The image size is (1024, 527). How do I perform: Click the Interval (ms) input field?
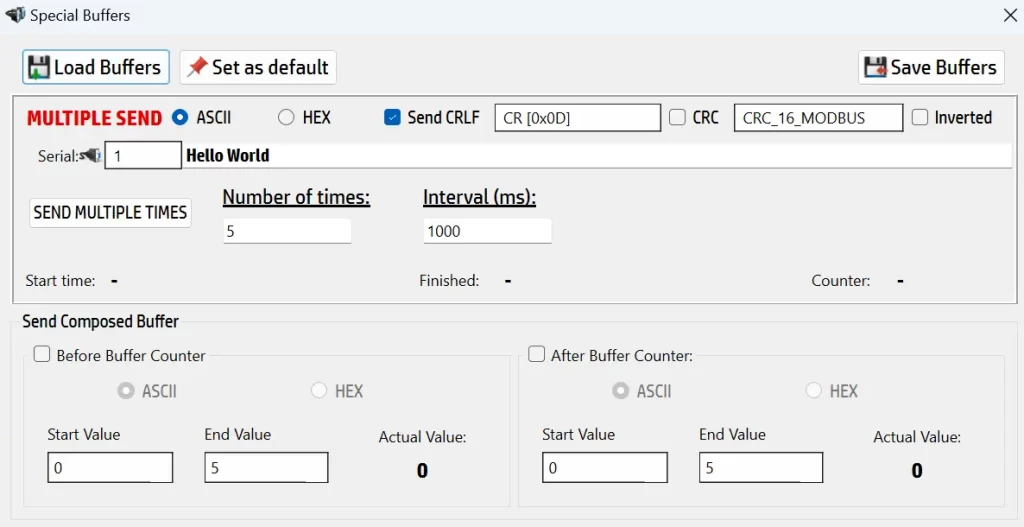(x=487, y=231)
